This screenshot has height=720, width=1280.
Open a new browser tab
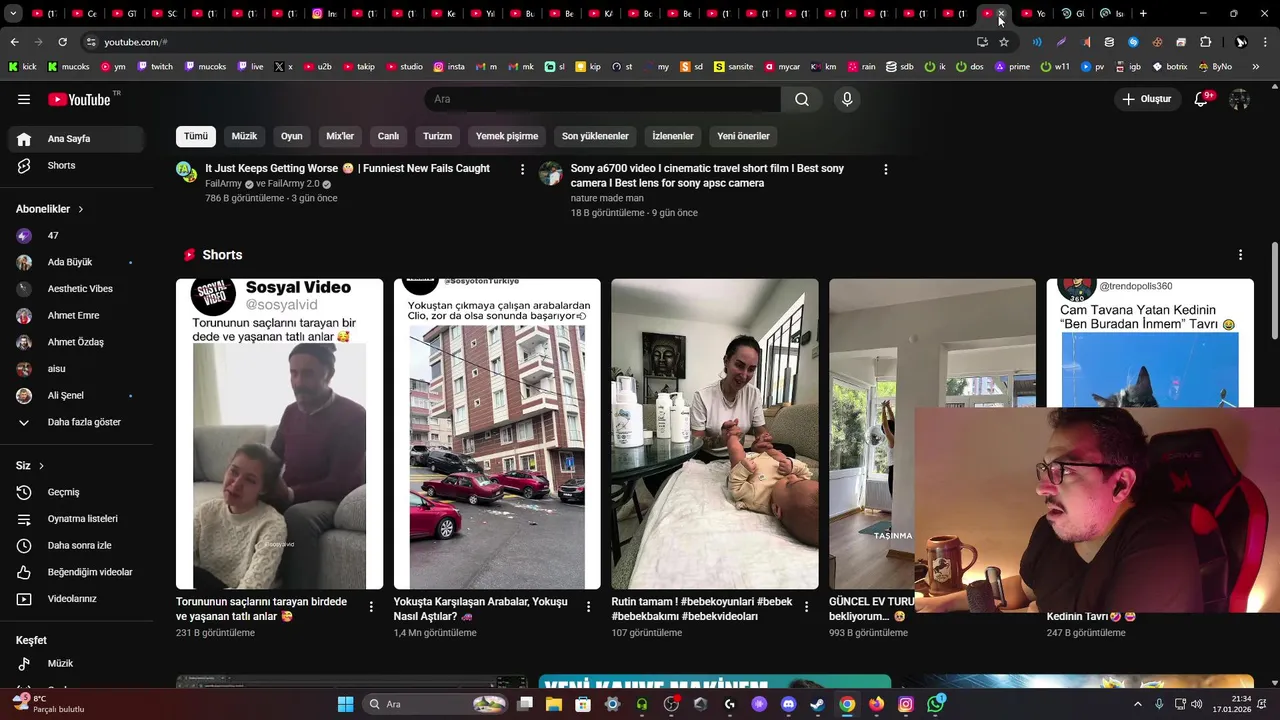tap(1143, 14)
